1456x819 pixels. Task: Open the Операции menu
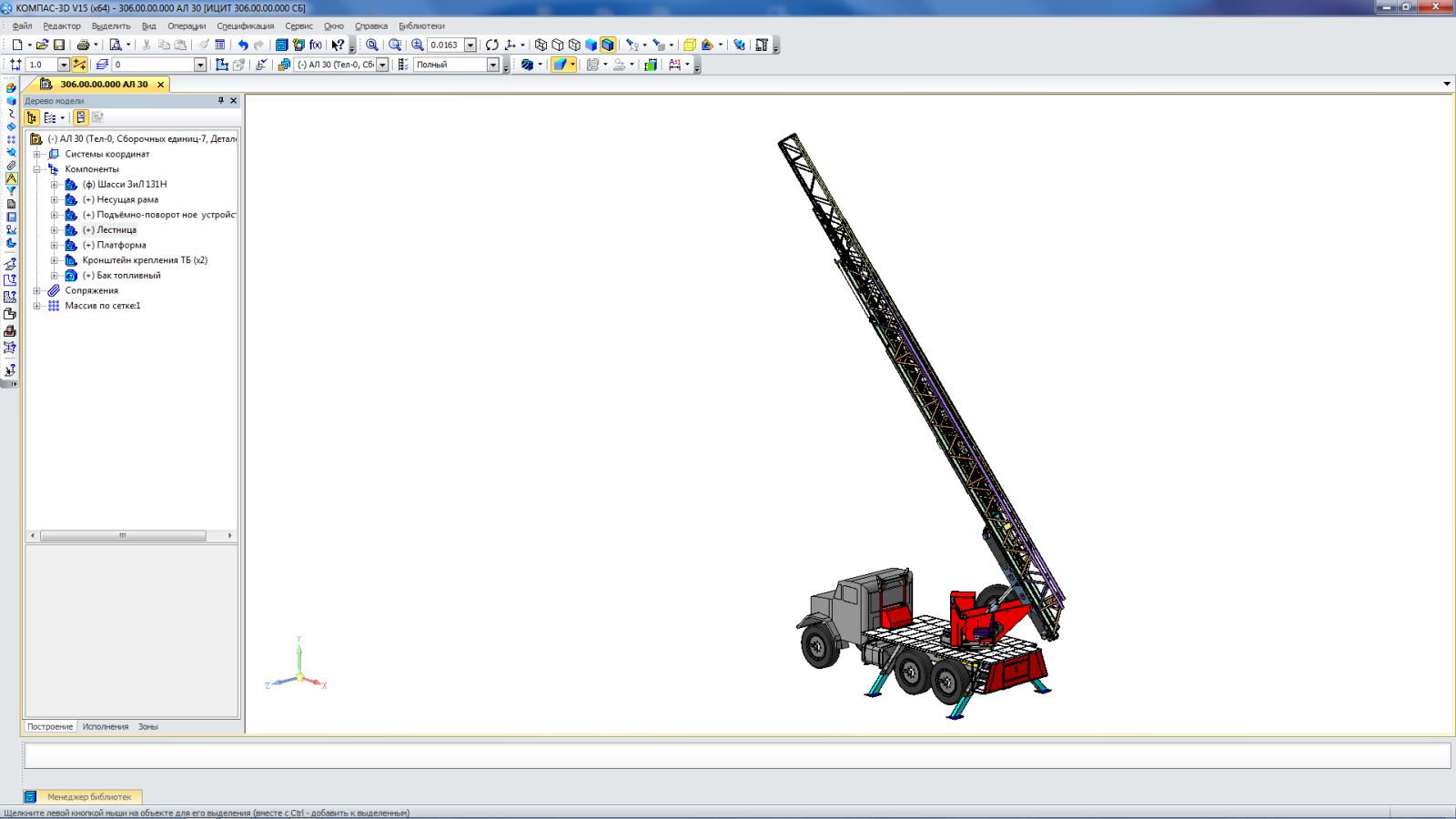pyautogui.click(x=186, y=26)
